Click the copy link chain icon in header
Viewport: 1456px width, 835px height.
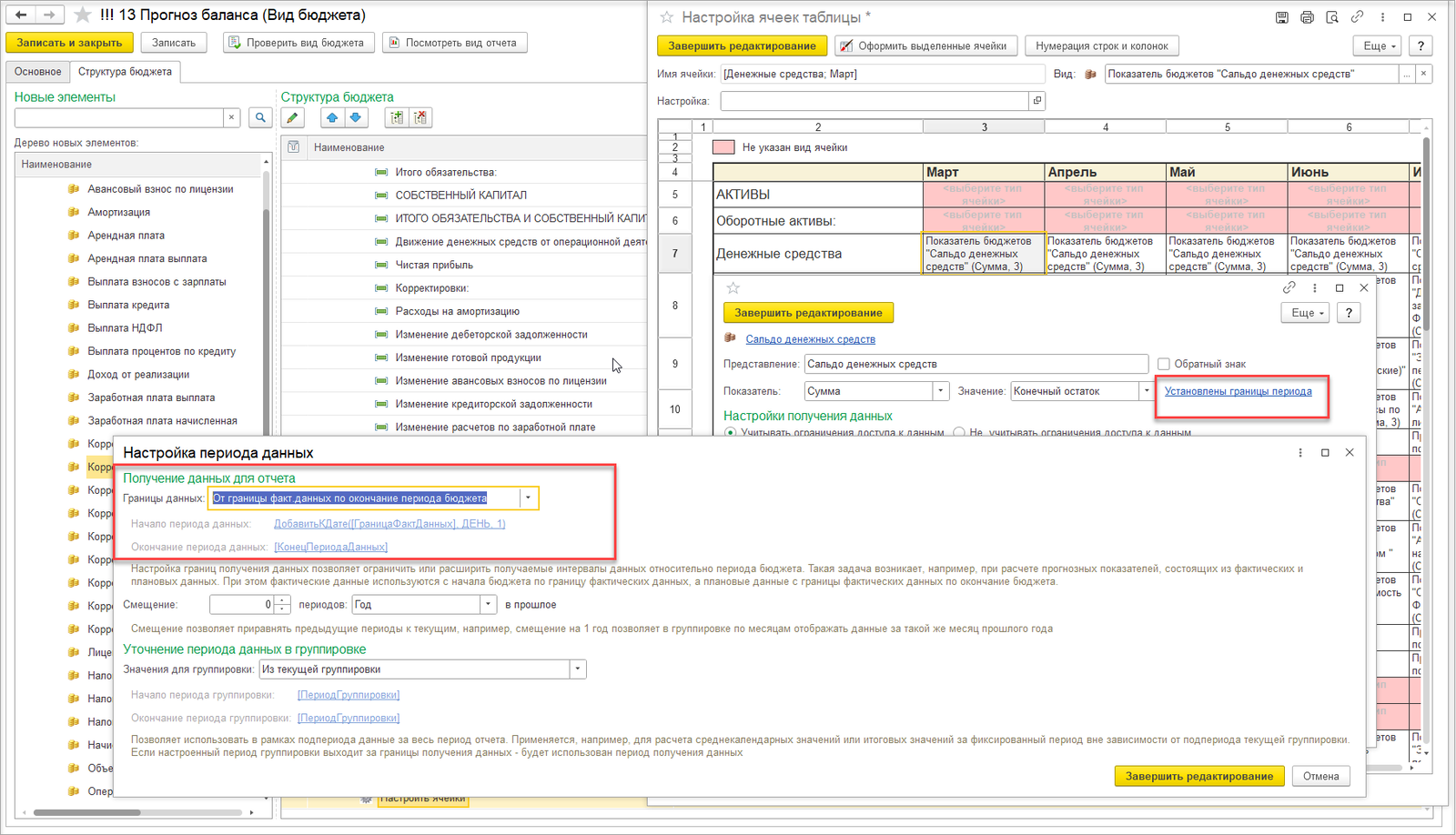(x=1357, y=17)
